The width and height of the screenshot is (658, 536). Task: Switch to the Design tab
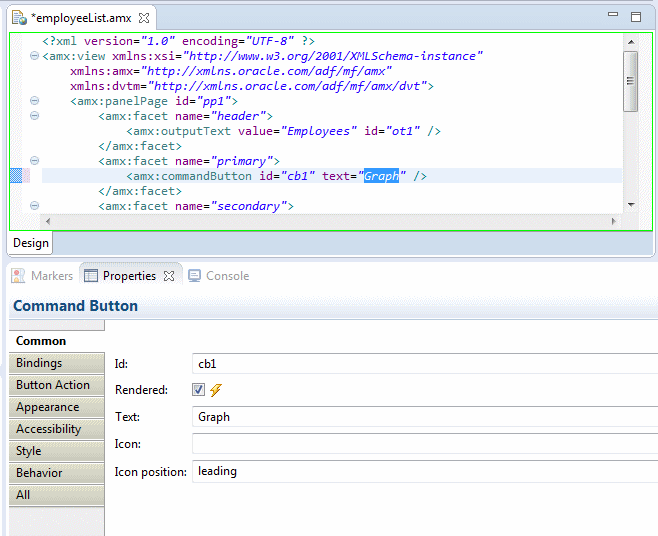31,243
